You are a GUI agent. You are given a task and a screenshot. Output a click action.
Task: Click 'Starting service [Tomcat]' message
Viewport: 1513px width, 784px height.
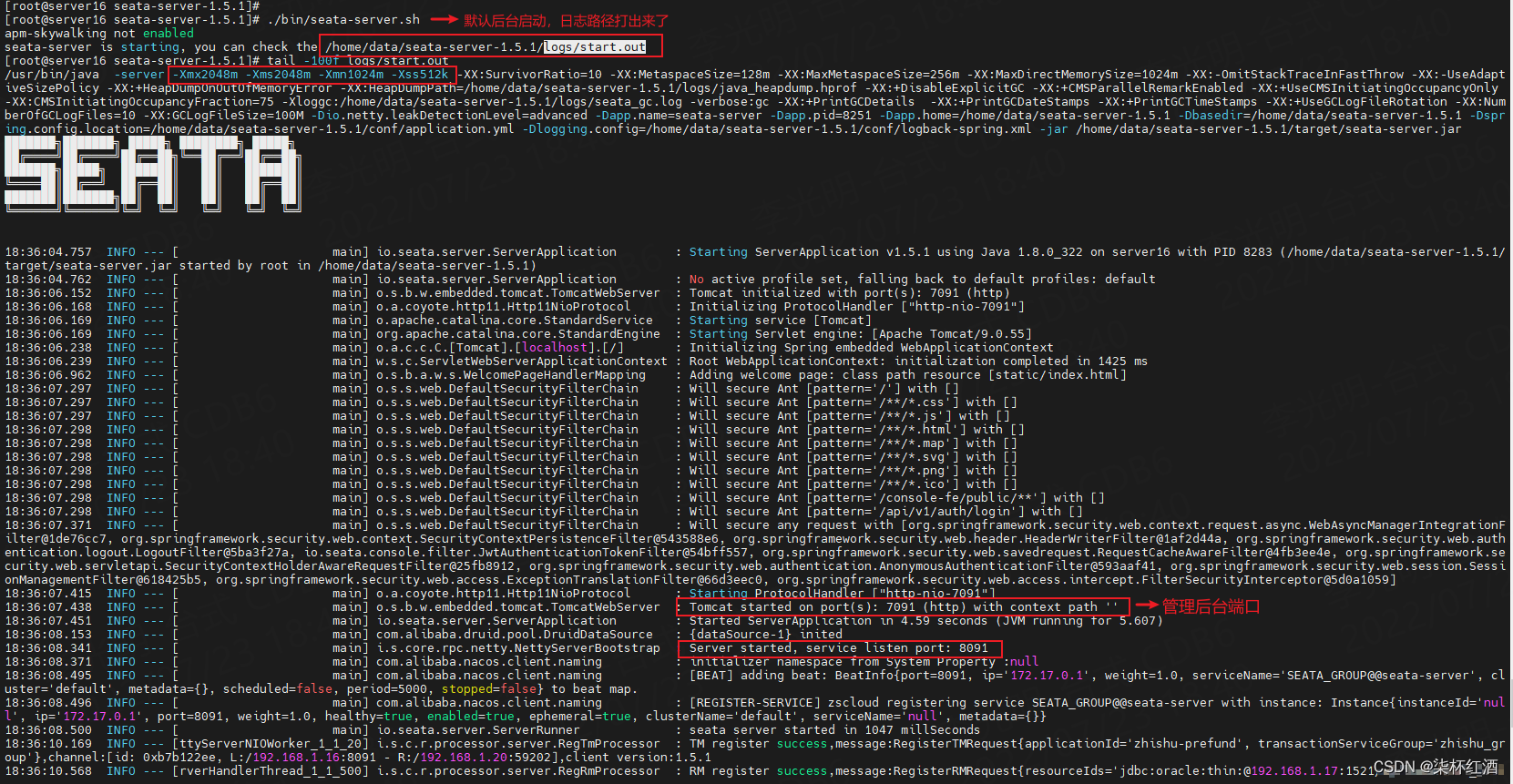pos(781,320)
